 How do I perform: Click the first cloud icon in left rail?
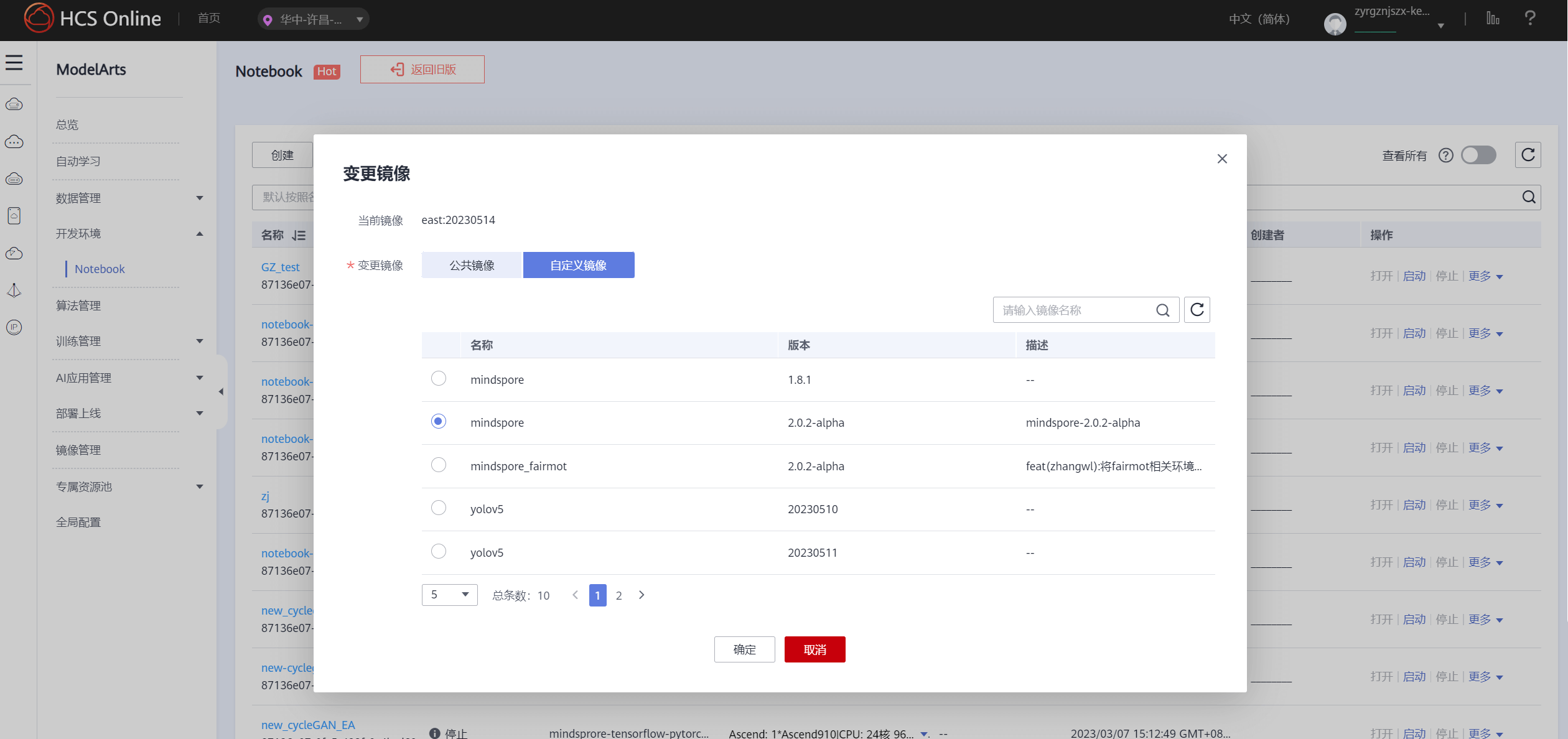(14, 105)
